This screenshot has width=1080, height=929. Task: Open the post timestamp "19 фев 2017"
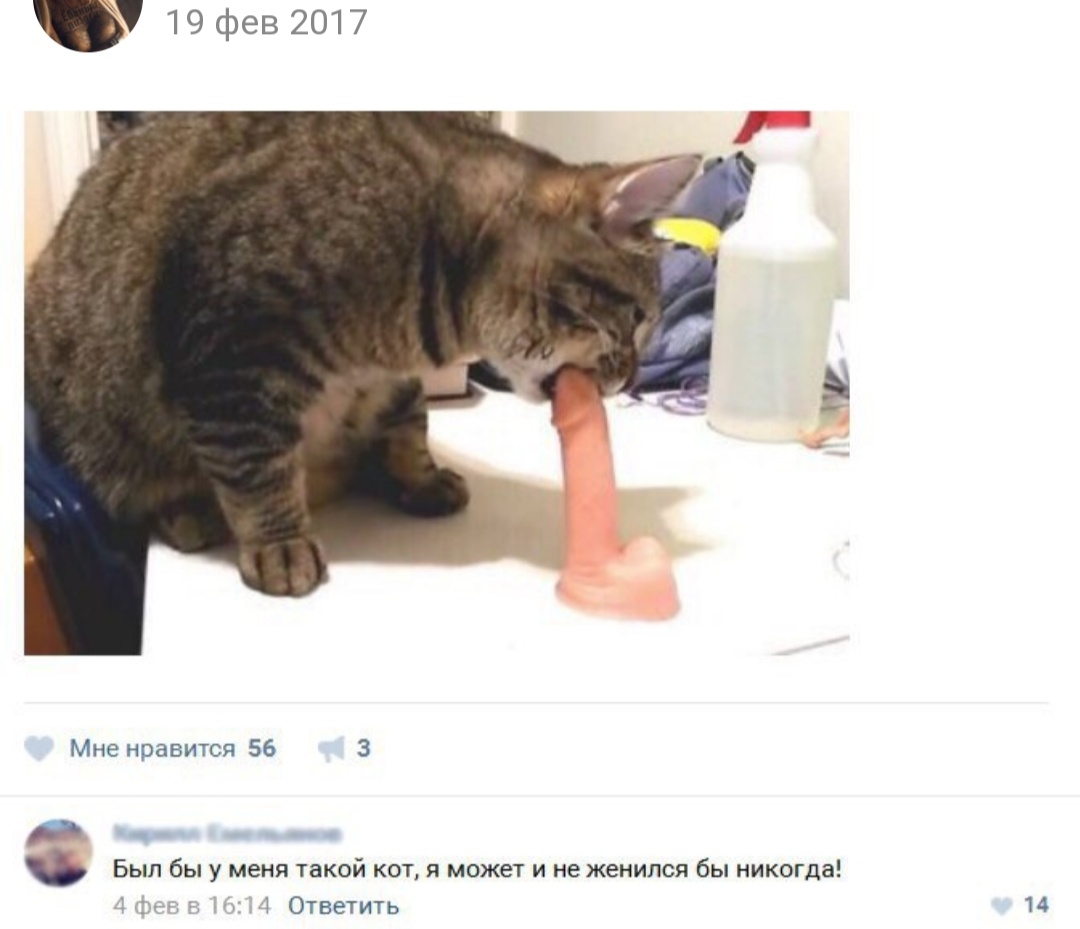click(267, 22)
